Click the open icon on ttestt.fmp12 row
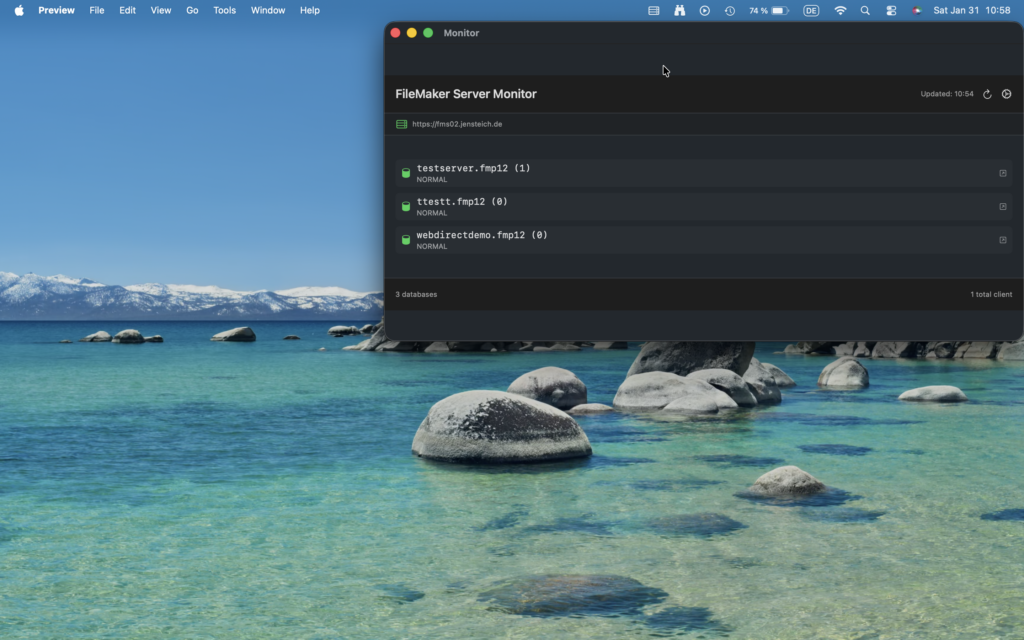 [1003, 207]
